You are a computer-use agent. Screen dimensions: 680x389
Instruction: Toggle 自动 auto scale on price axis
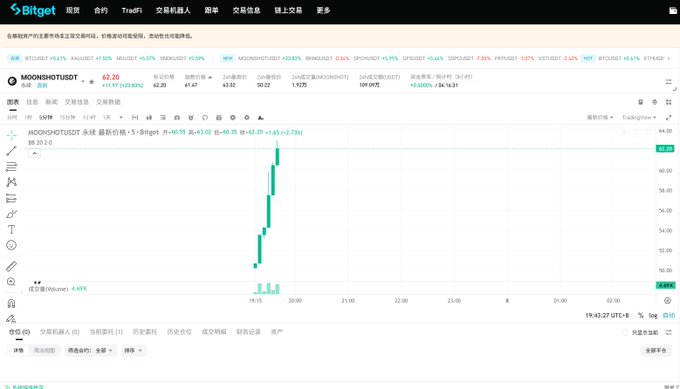tap(668, 315)
